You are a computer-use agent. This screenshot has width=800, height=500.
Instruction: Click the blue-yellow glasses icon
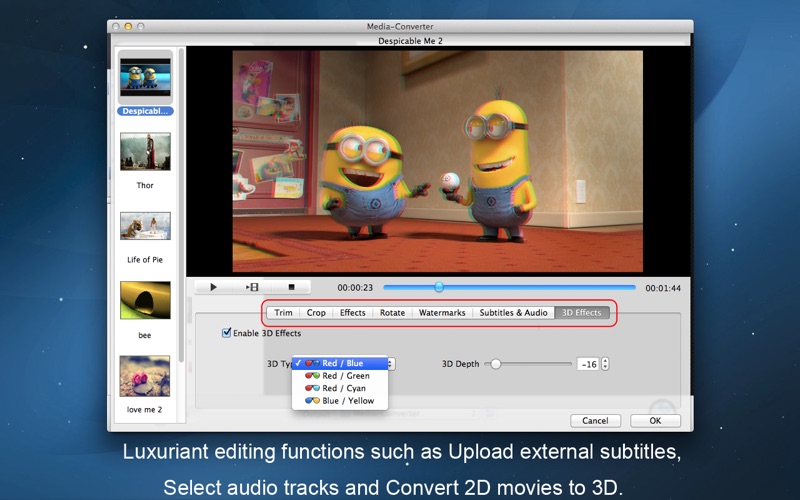point(312,401)
